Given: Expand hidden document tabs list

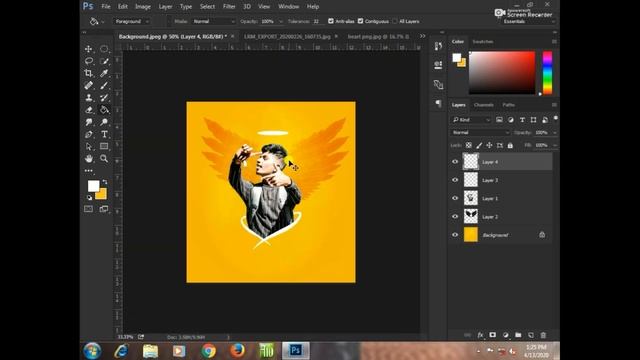Looking at the screenshot, I should pos(422,36).
